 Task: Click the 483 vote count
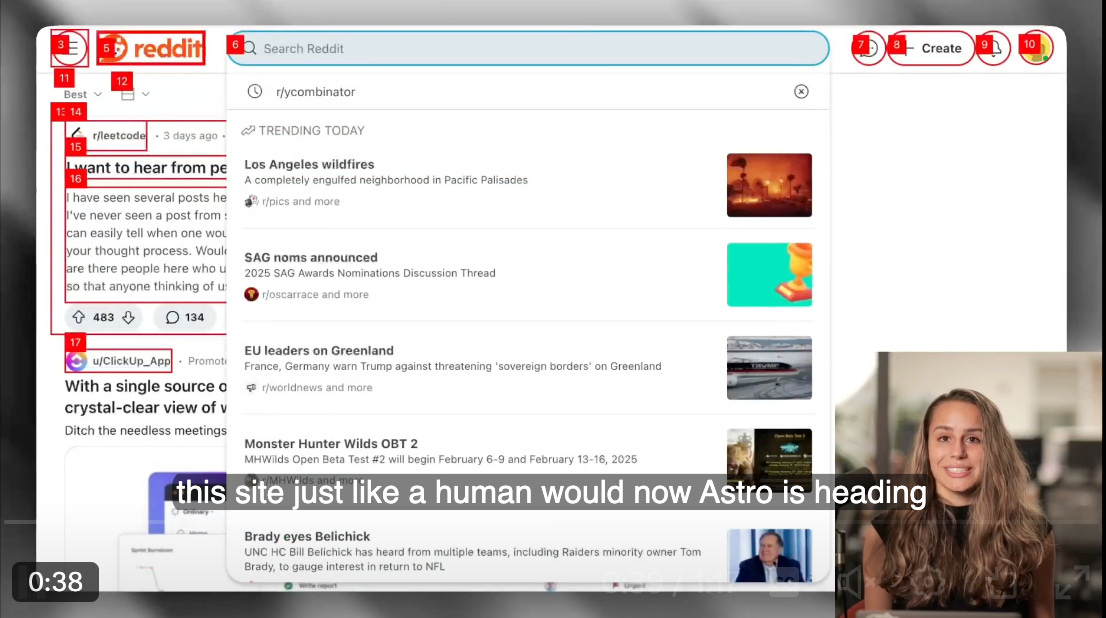pos(103,317)
